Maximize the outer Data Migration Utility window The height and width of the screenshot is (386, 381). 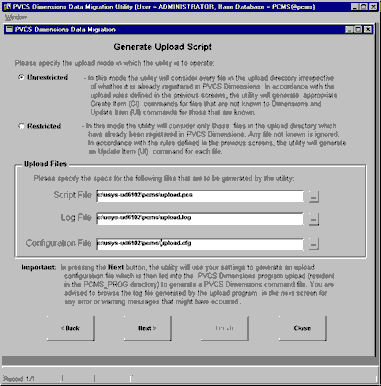coord(364,6)
